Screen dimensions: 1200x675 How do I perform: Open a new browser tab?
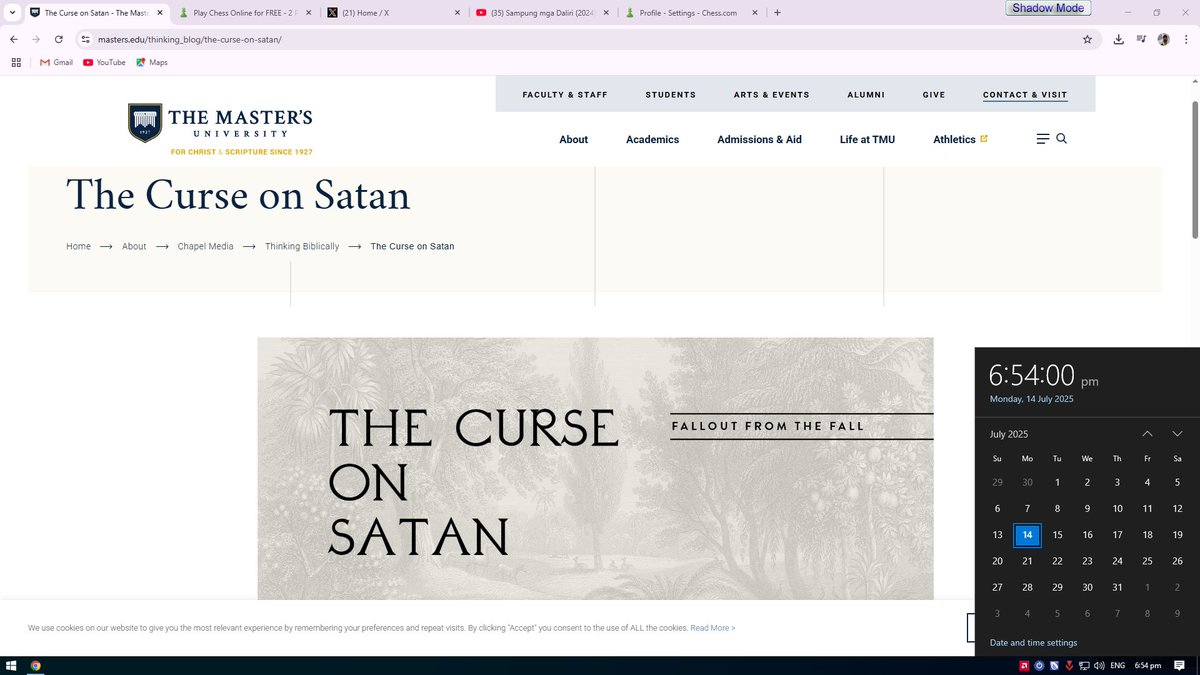777,13
